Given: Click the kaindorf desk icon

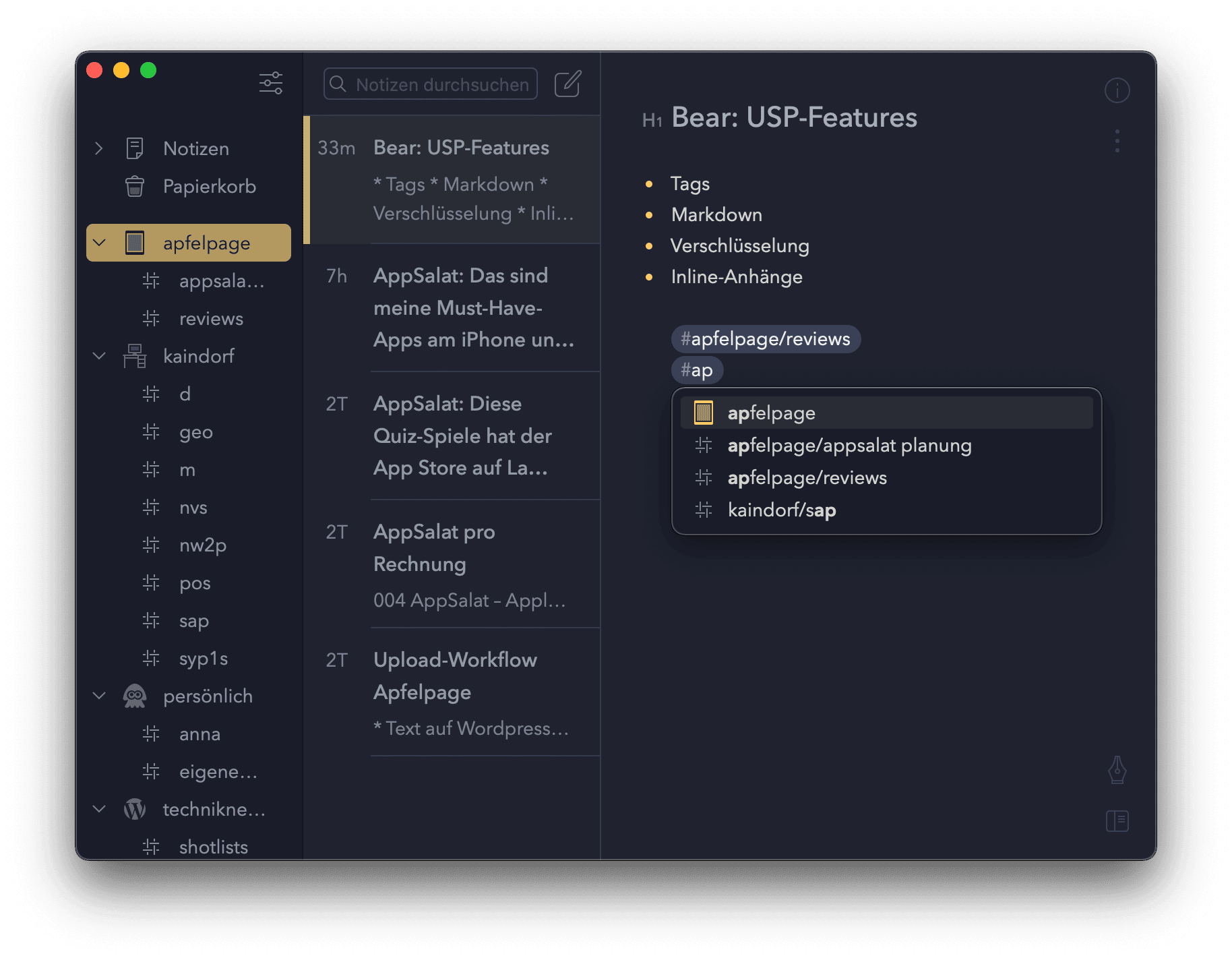Looking at the screenshot, I should pos(135,356).
